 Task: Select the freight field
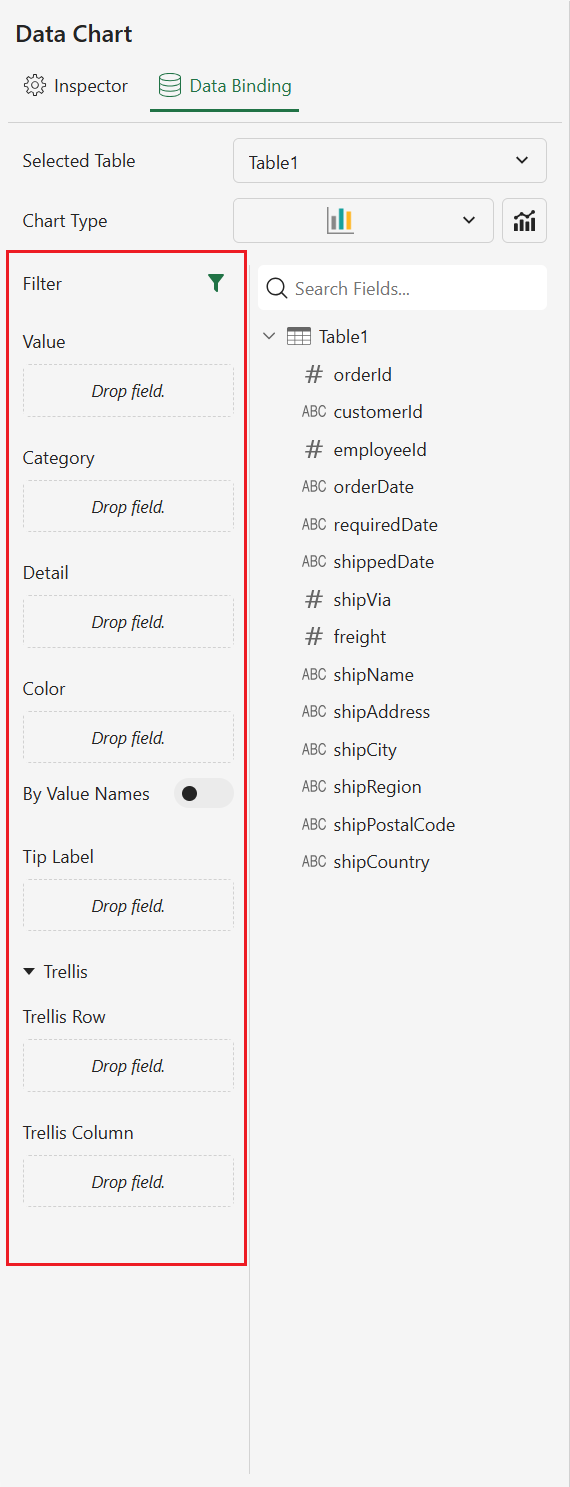click(x=359, y=637)
